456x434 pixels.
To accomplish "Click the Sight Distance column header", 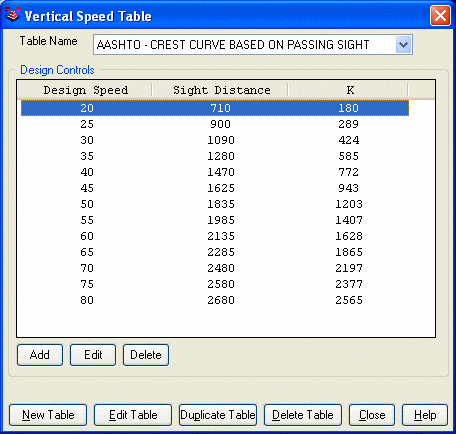I will [x=221, y=90].
